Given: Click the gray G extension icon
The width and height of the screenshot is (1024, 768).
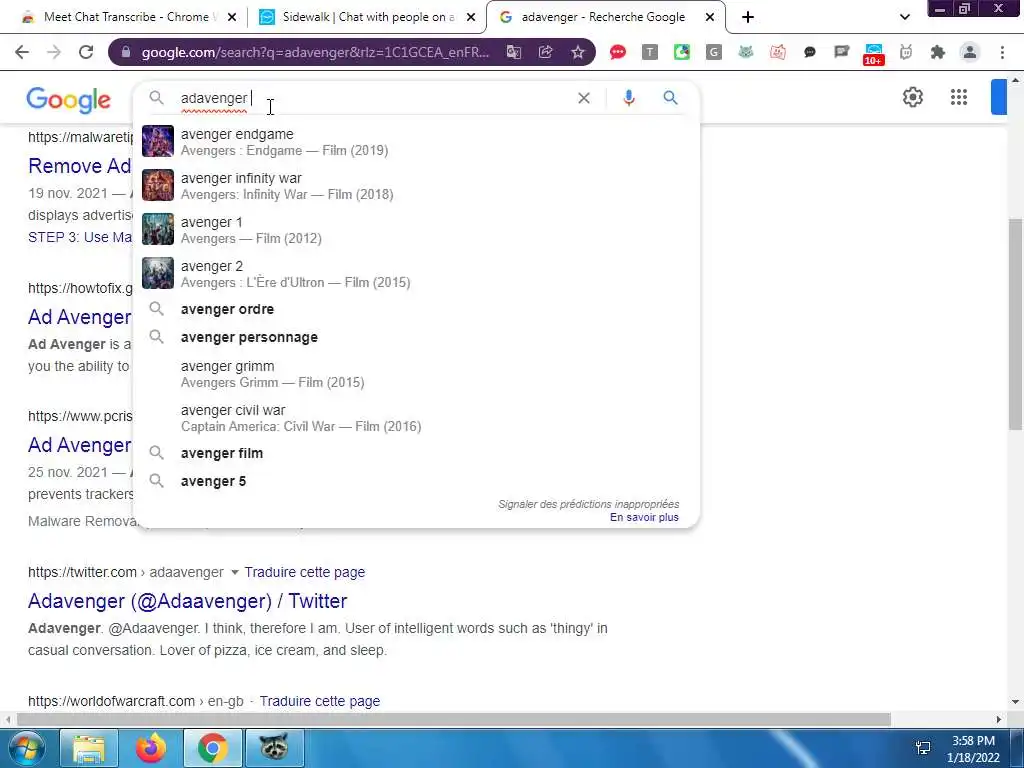Looking at the screenshot, I should coord(713,52).
